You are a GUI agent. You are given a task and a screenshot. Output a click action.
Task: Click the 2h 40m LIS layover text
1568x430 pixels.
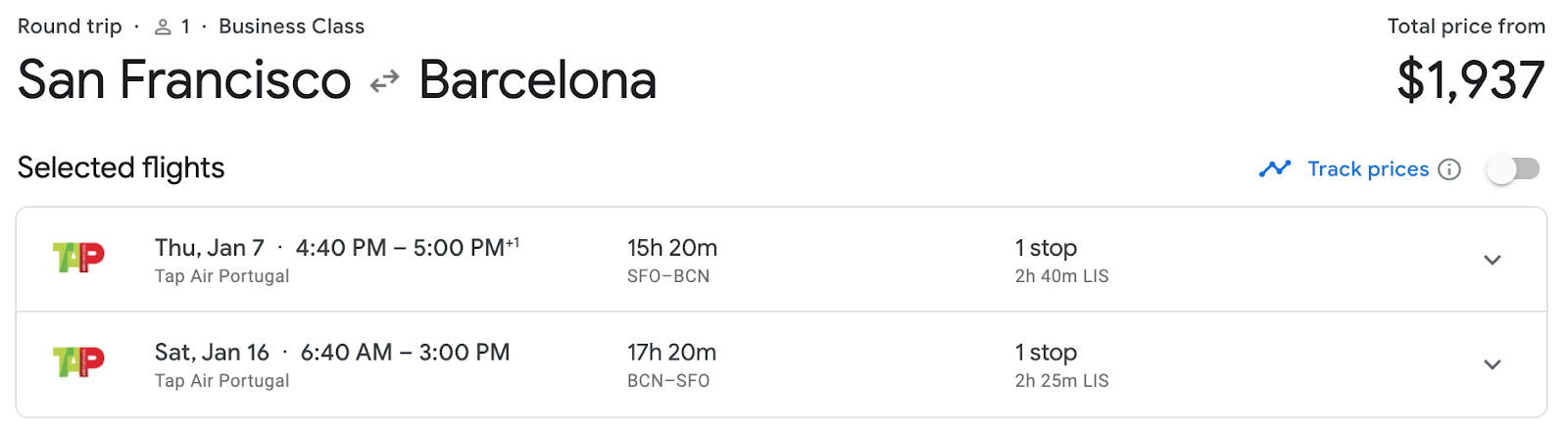[x=1062, y=276]
